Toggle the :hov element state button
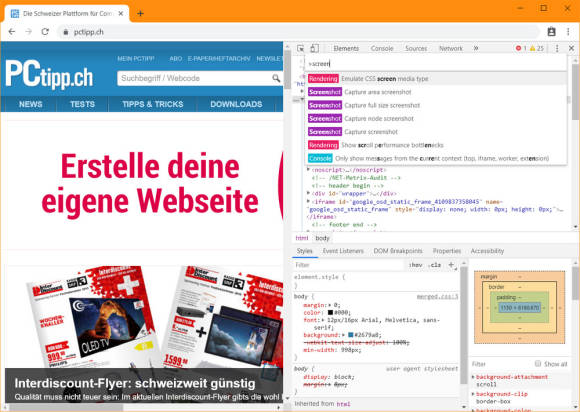The width and height of the screenshot is (580, 412). point(415,265)
